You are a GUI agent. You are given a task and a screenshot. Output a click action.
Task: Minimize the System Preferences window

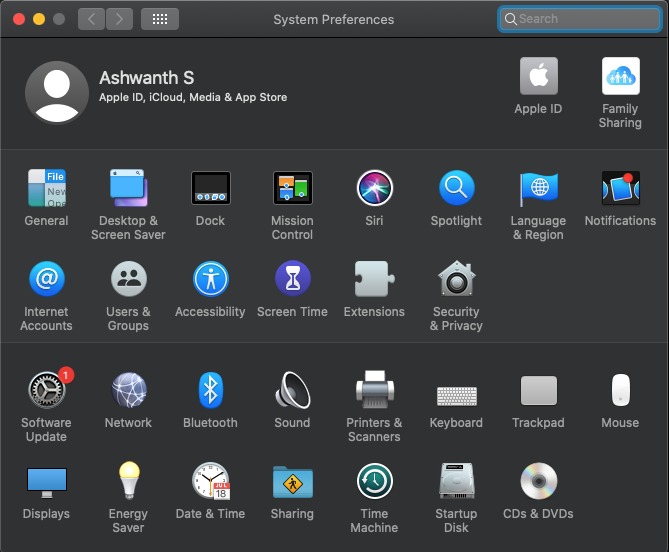coord(39,19)
